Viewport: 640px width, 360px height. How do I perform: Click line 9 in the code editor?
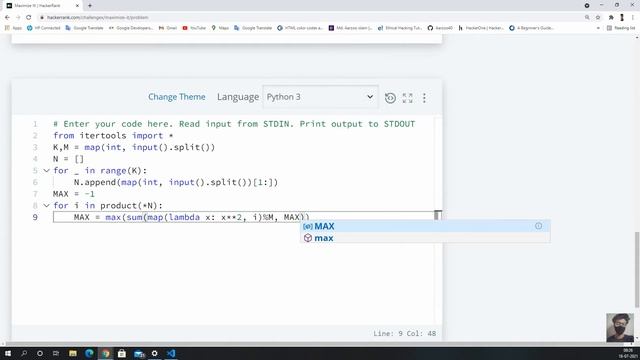243,217
